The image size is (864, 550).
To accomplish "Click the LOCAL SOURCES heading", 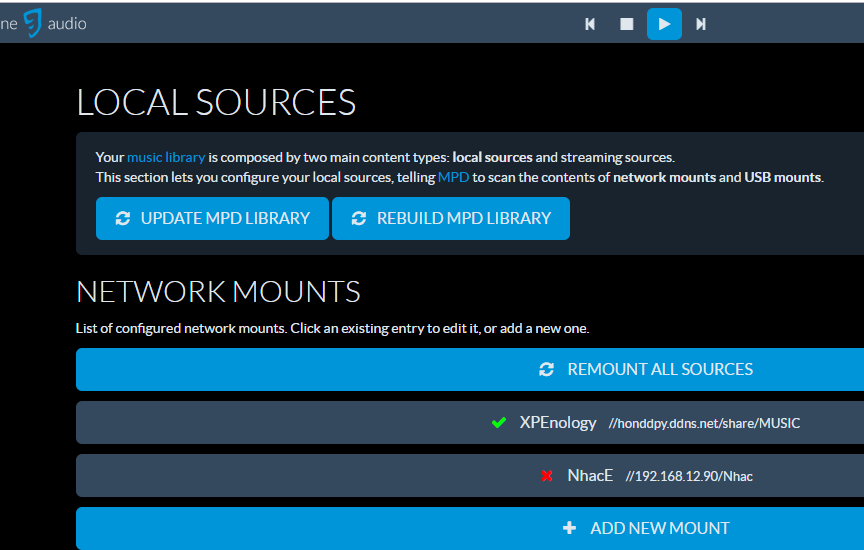I will pos(216,103).
